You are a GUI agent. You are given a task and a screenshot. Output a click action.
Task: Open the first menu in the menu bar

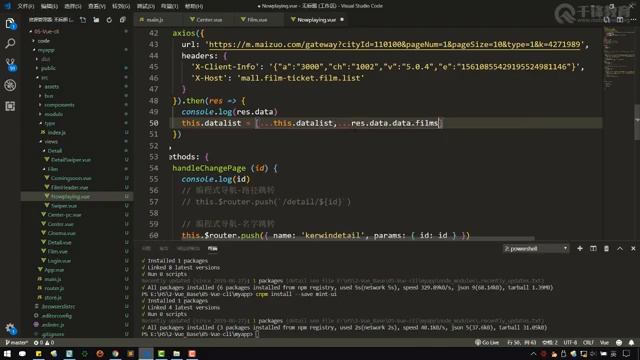pos(25,6)
